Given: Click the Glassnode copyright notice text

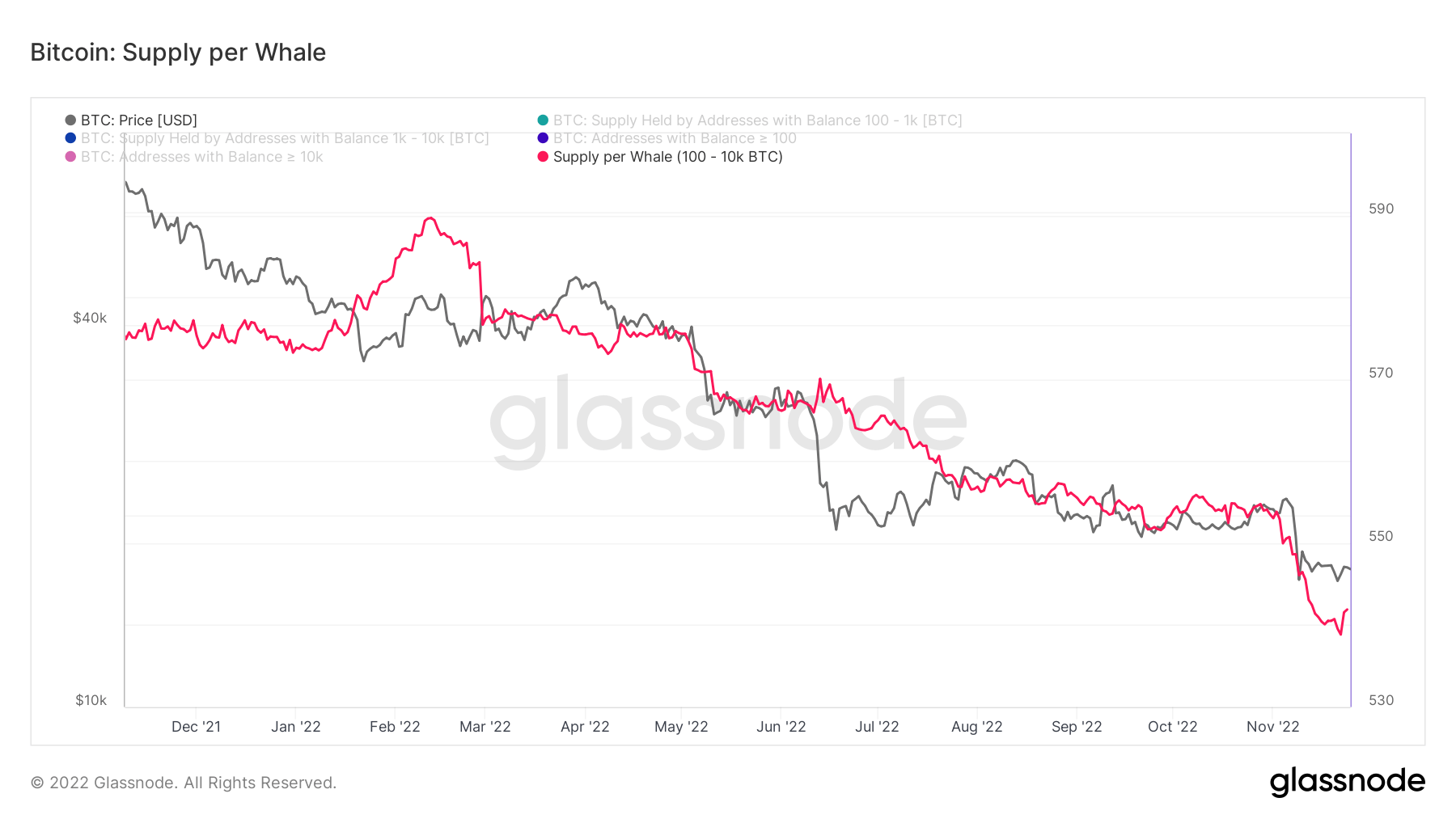Looking at the screenshot, I should click(184, 783).
